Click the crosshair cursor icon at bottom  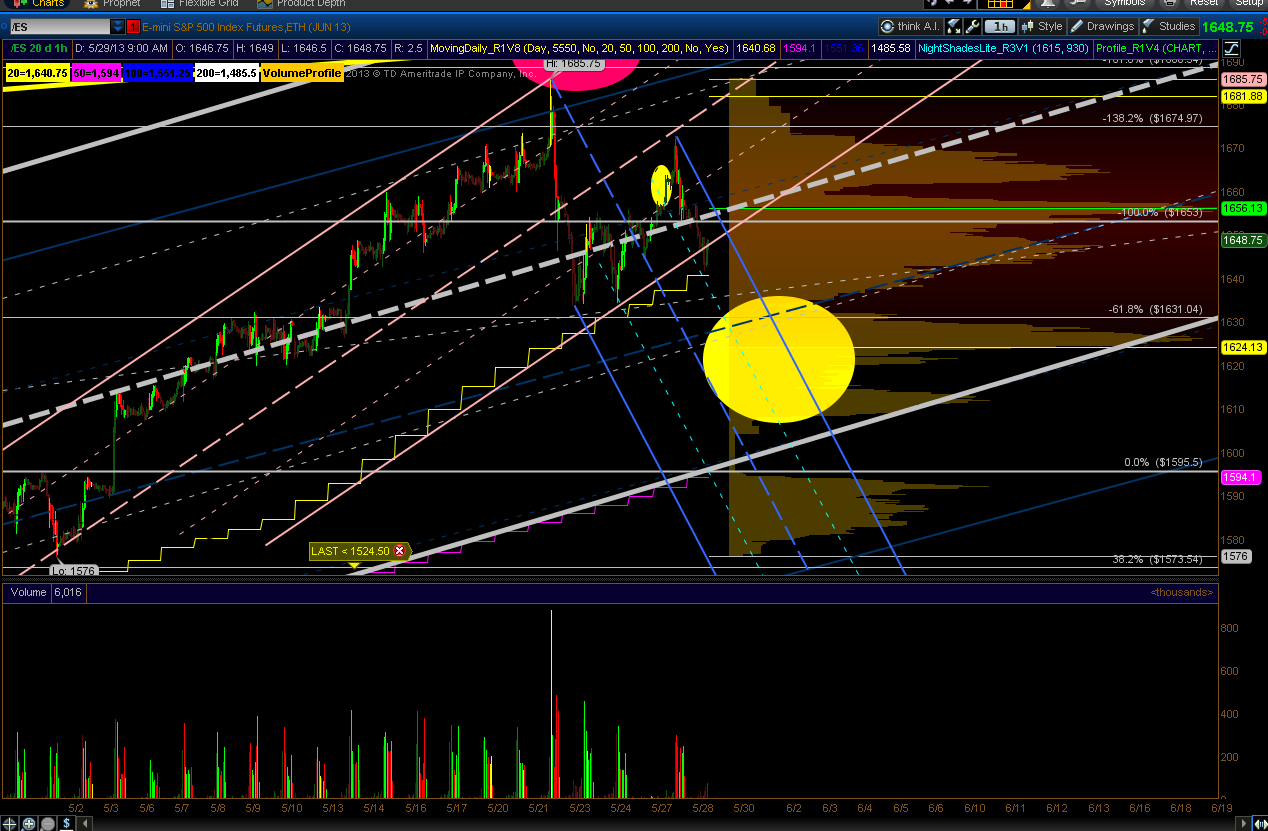[11, 824]
